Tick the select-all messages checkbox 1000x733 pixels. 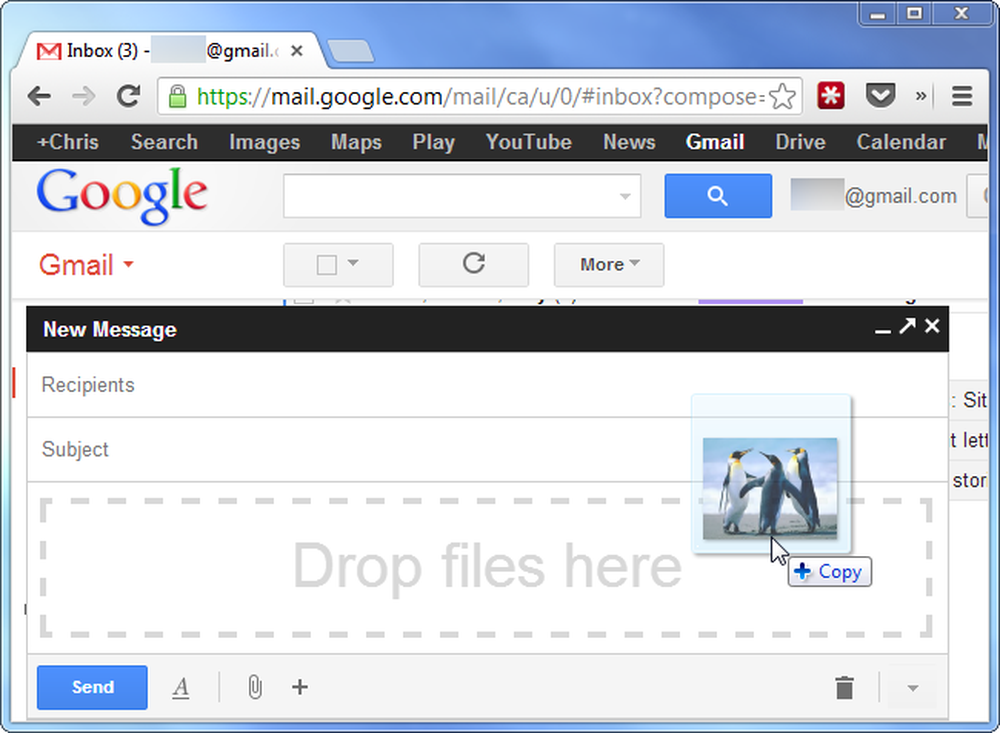[327, 265]
